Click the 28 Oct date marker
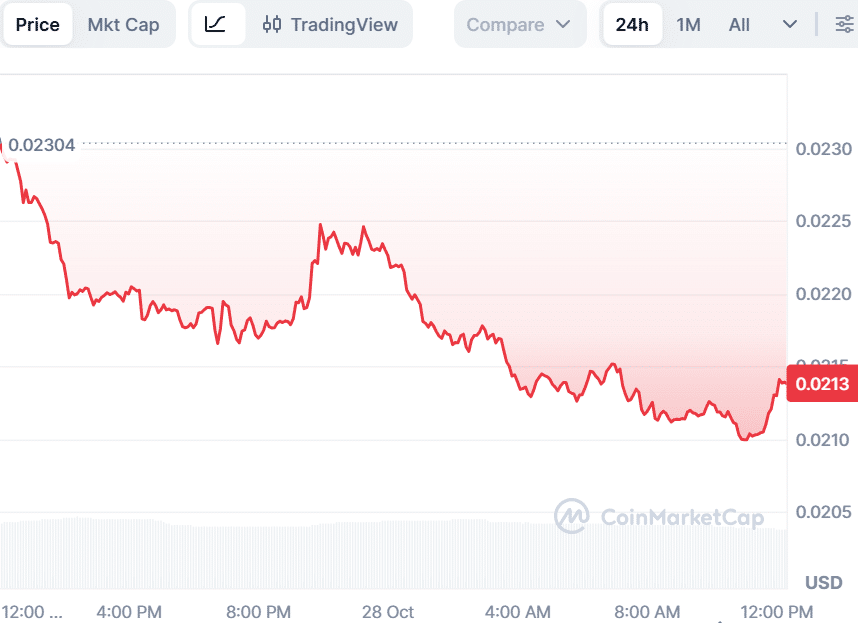The height and width of the screenshot is (623, 858). click(388, 612)
